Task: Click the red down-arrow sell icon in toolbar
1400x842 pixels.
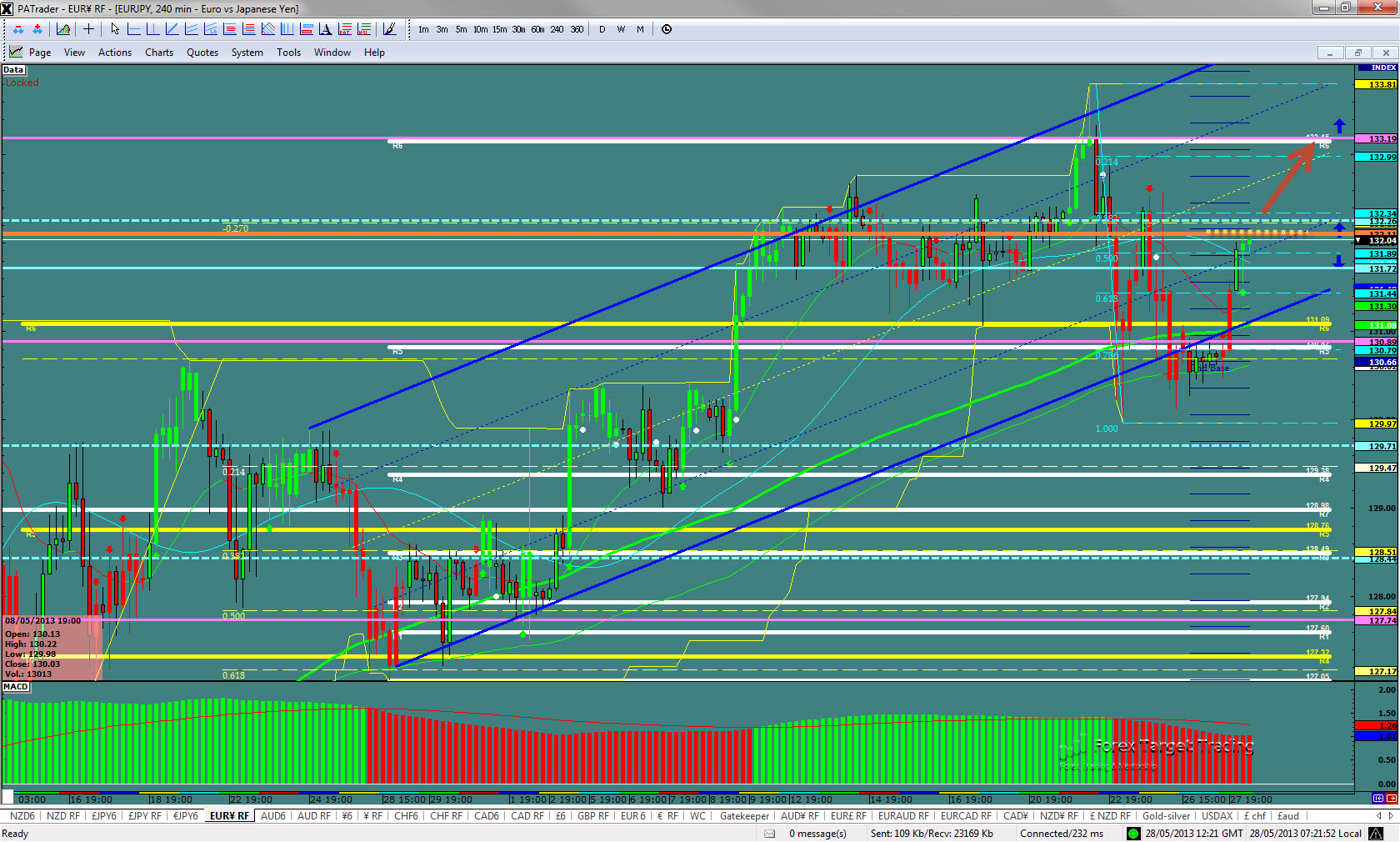Action: pos(18,29)
